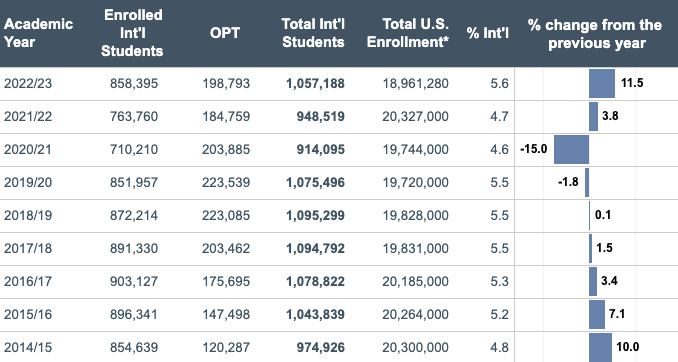Select the 18,961,280 U.S. enrollment cell

(x=416, y=83)
